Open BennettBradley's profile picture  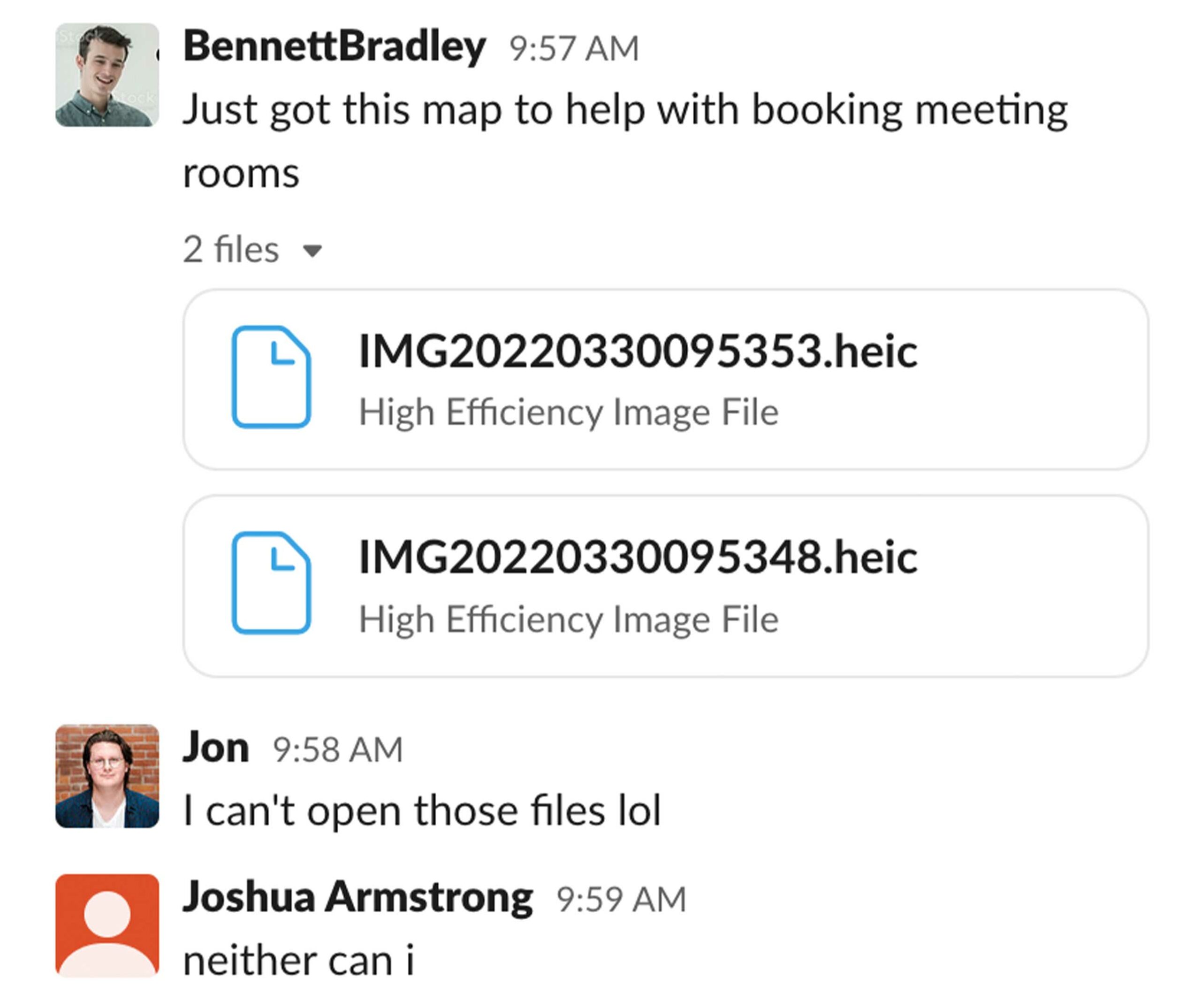(107, 75)
